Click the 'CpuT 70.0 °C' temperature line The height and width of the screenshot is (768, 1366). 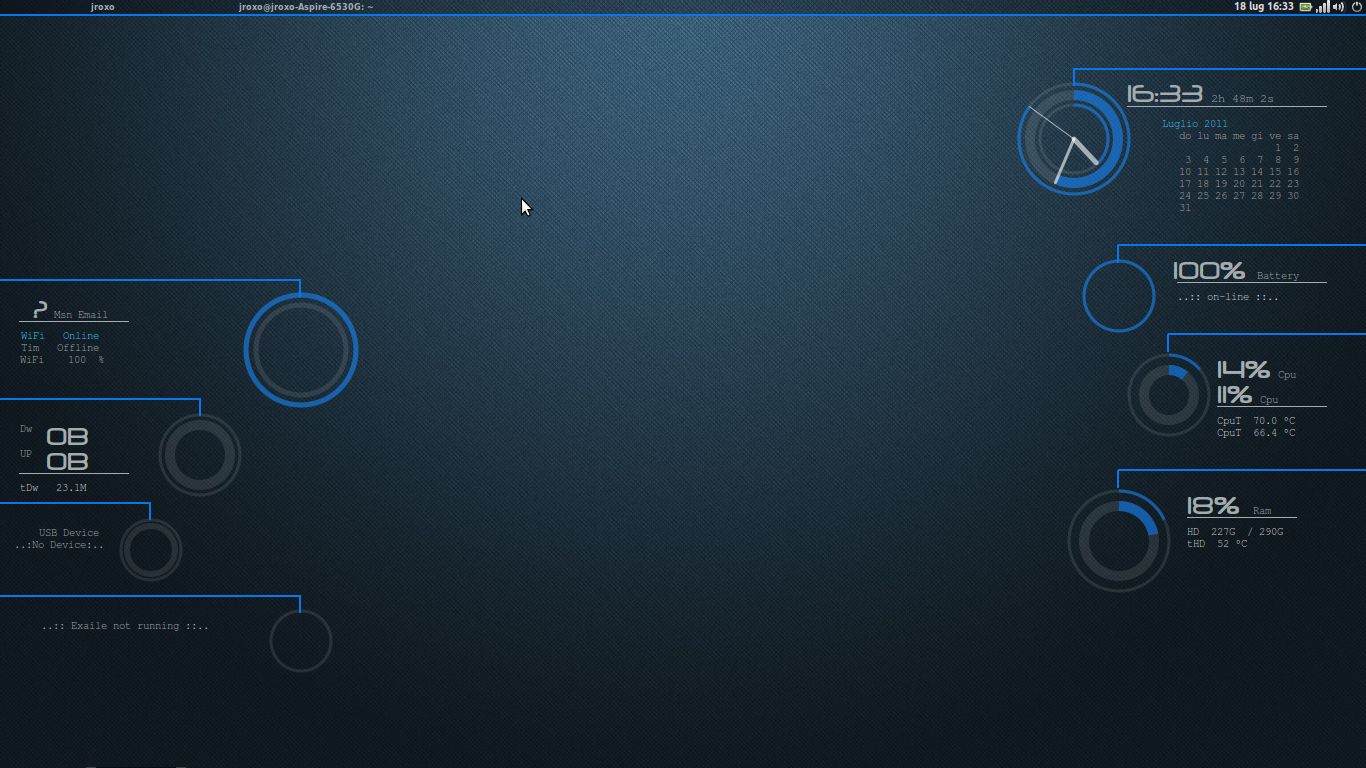tap(1256, 421)
